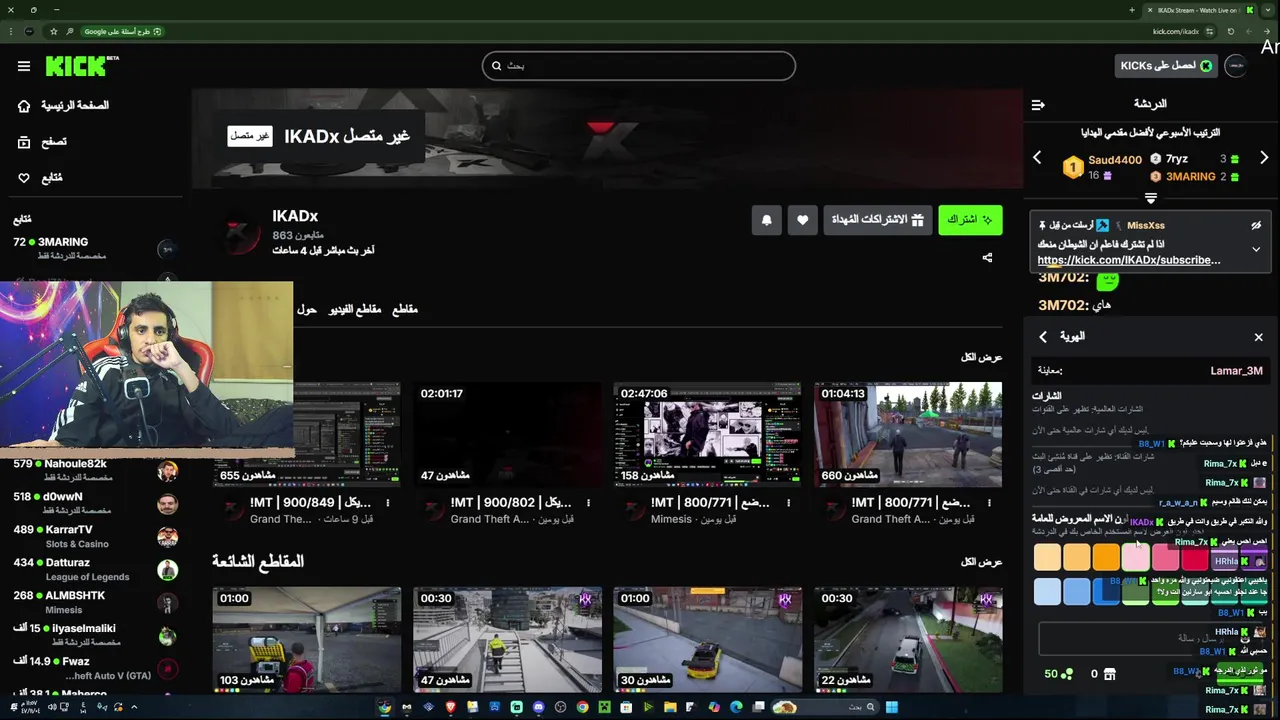Image resolution: width=1280 pixels, height=720 pixels.
Task: Click عرض الكل for popular clips
Action: pos(981,562)
